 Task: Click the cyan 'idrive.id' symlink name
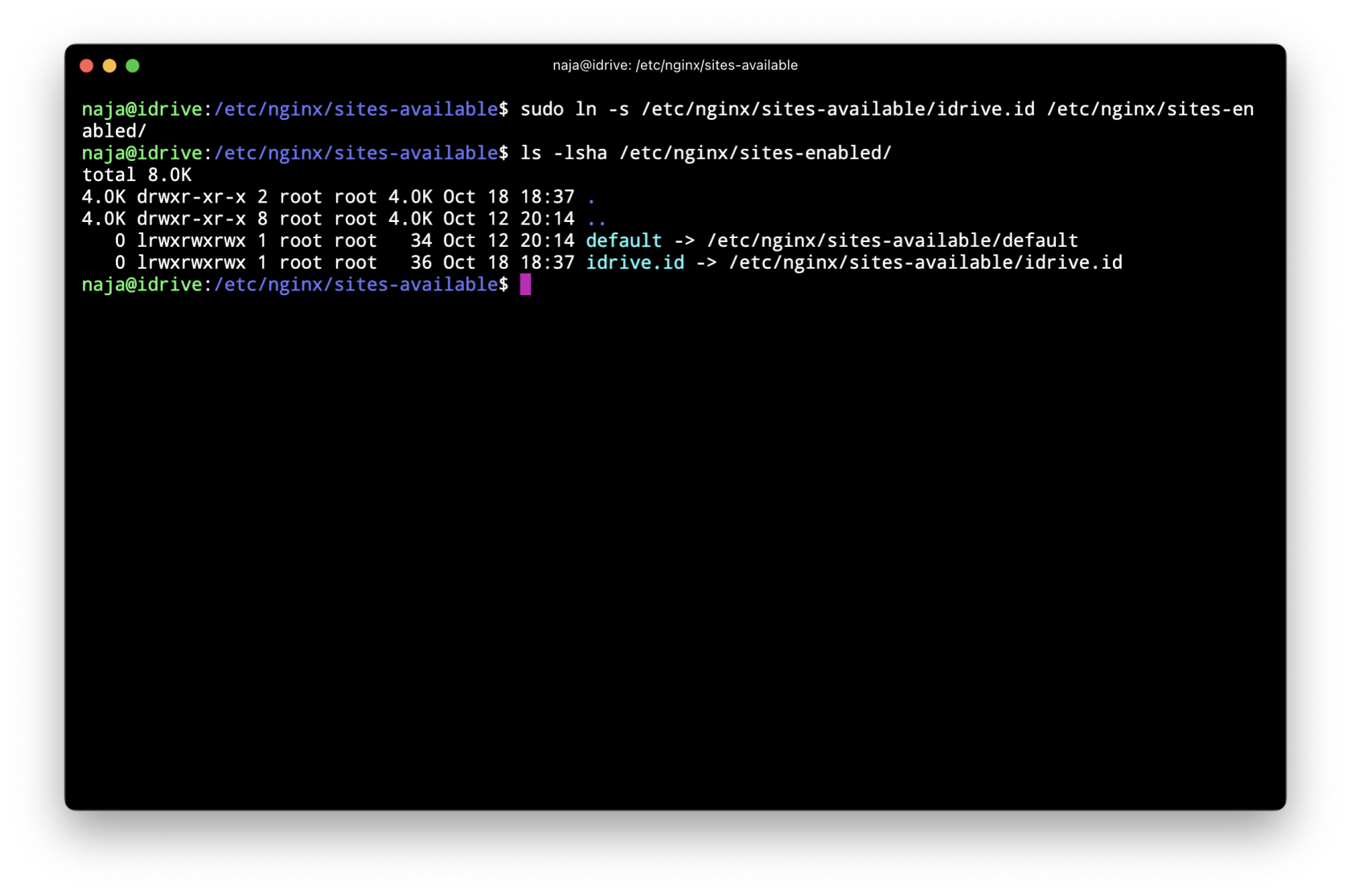point(635,262)
